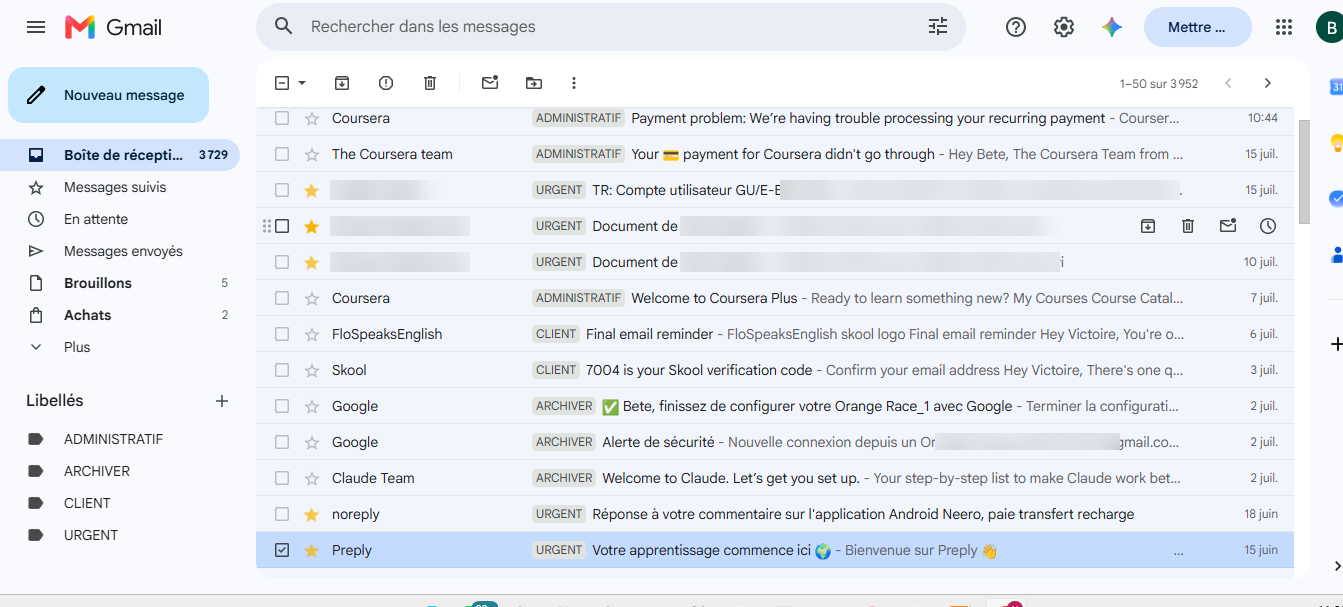
Task: Delete selected messages with toolbar trash
Action: (430, 83)
